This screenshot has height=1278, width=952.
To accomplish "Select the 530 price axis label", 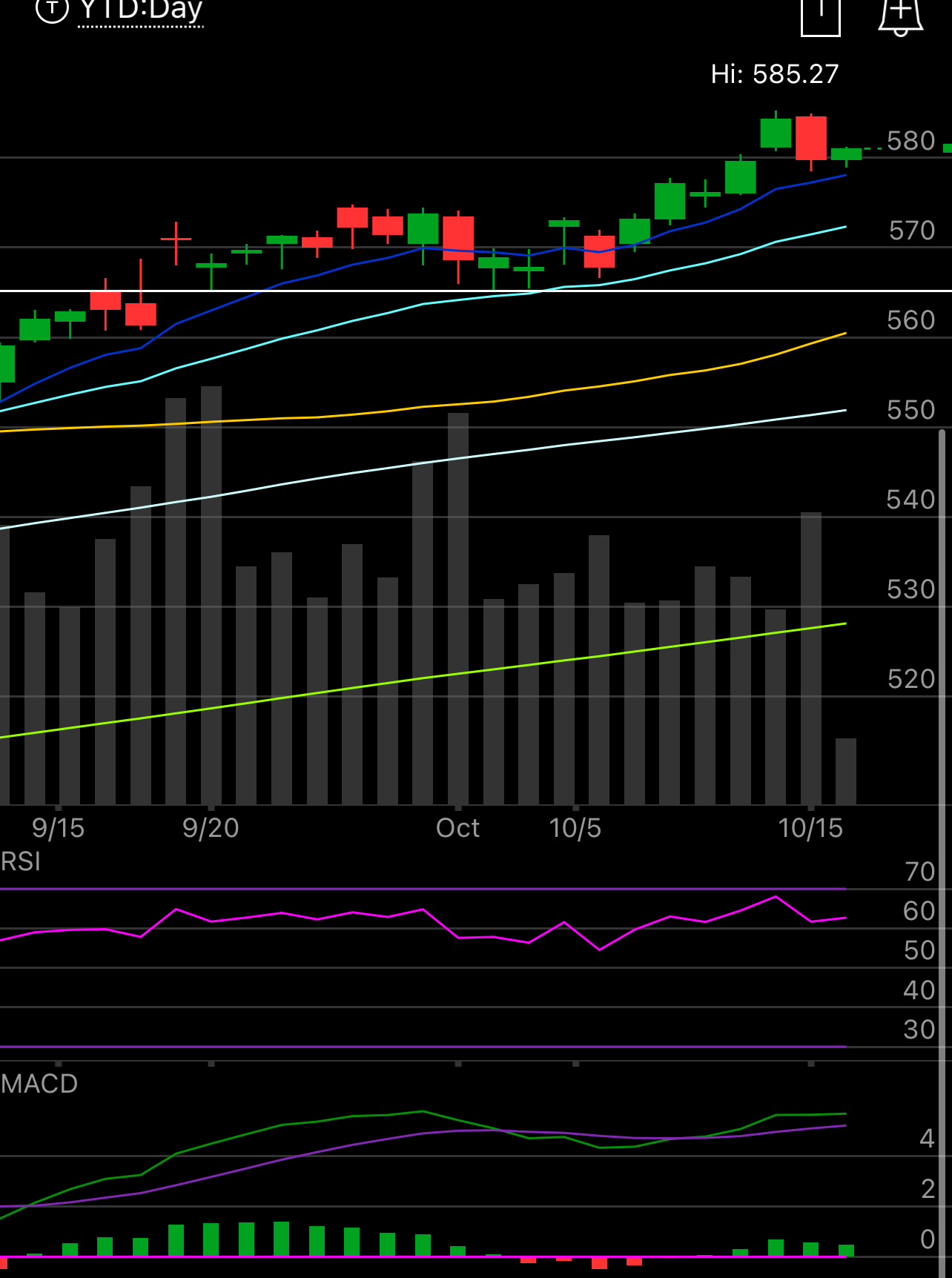I will [x=911, y=589].
